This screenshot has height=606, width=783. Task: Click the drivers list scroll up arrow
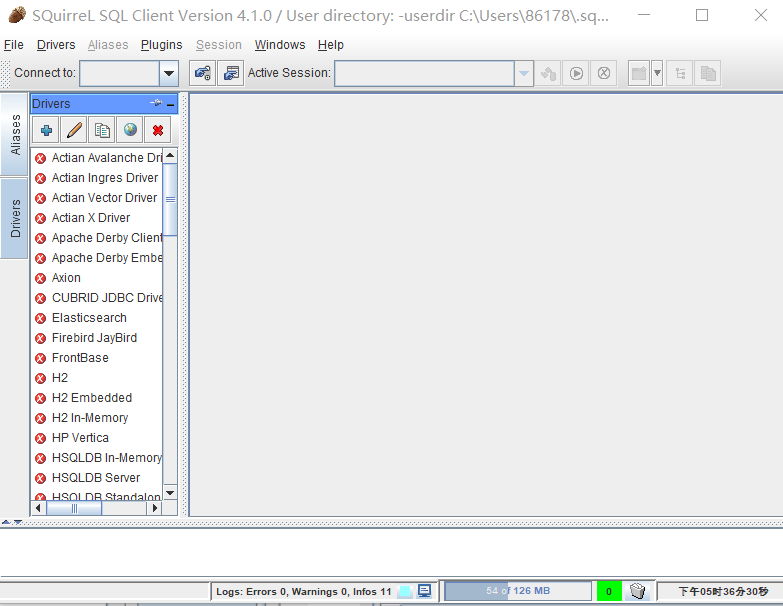tap(170, 156)
